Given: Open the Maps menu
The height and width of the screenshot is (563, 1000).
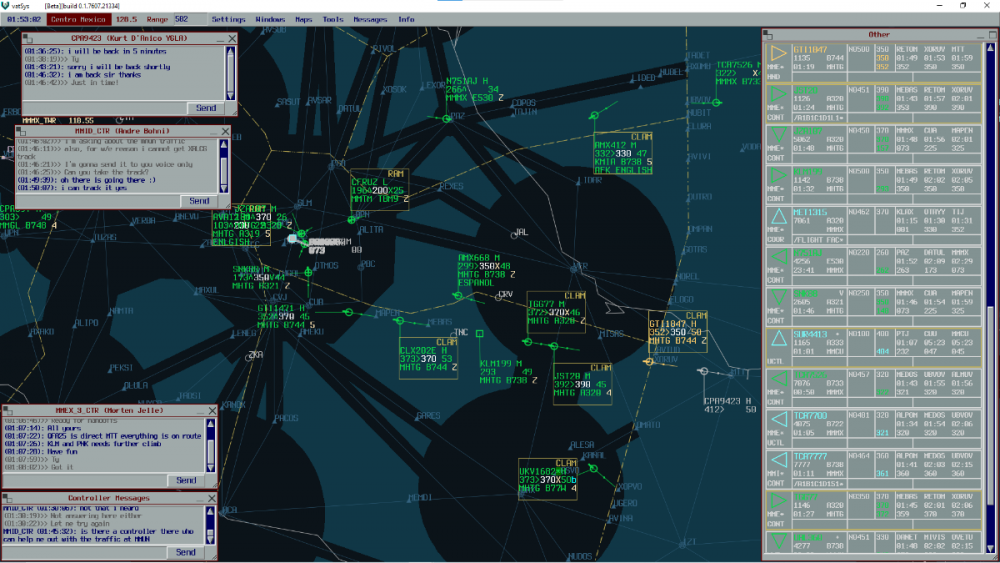Looking at the screenshot, I should click(x=303, y=19).
